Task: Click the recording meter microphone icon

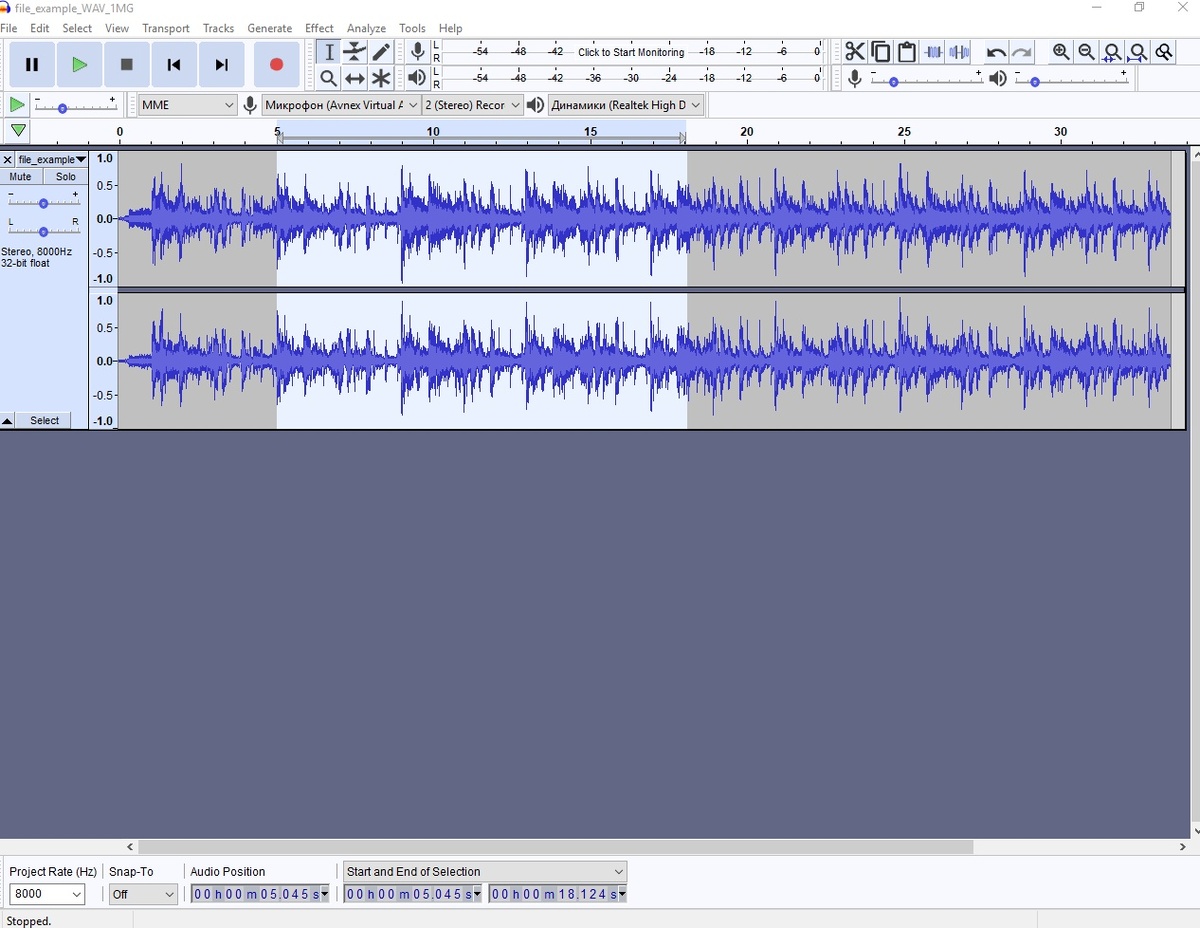Action: 418,52
